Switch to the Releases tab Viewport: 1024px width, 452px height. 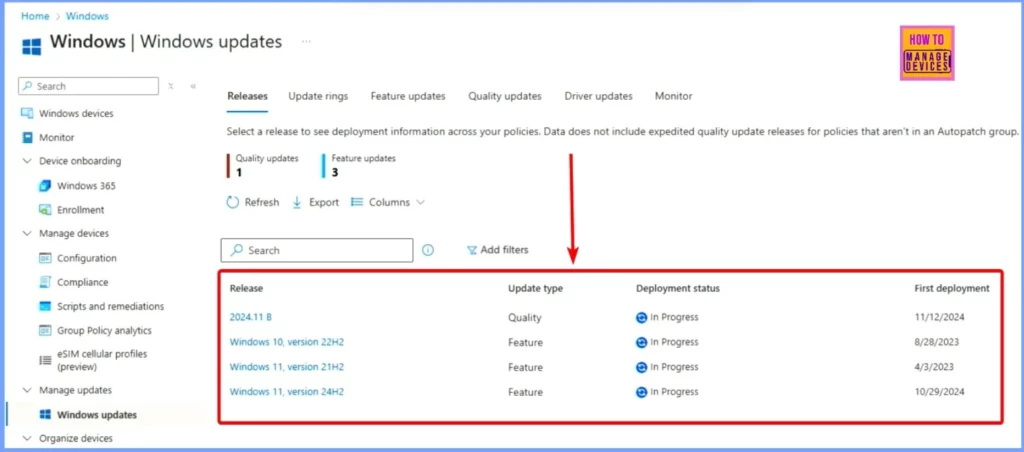click(248, 96)
